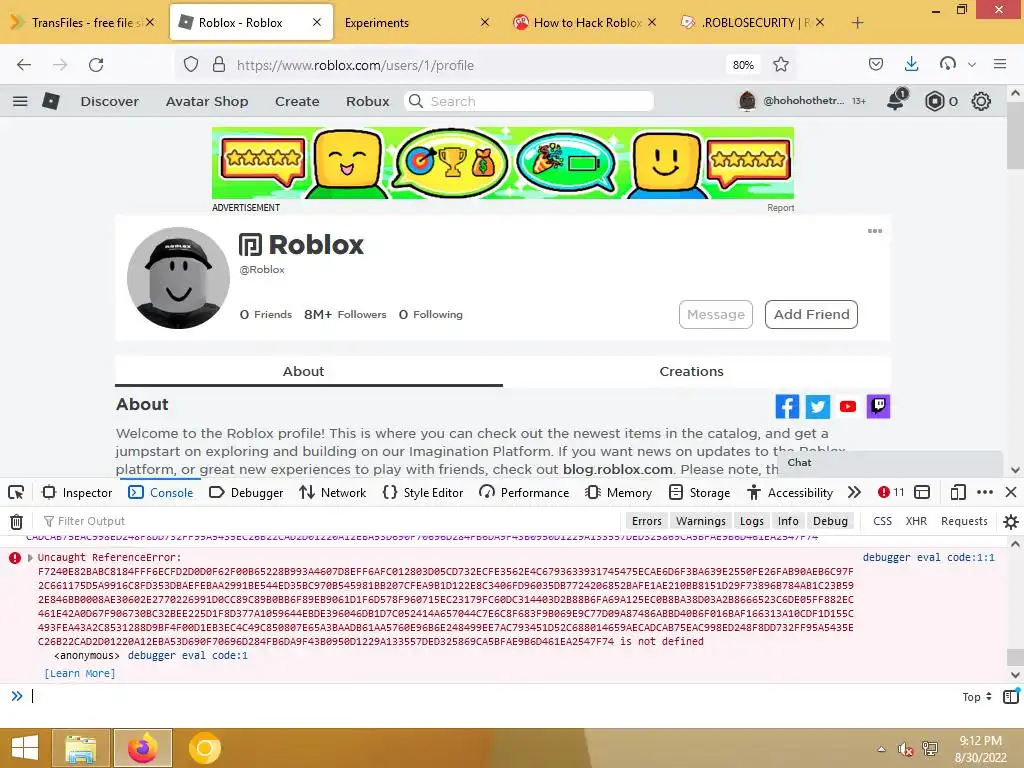
Task: Expand the Uncaught ReferenceError stack trace
Action: click(x=30, y=558)
